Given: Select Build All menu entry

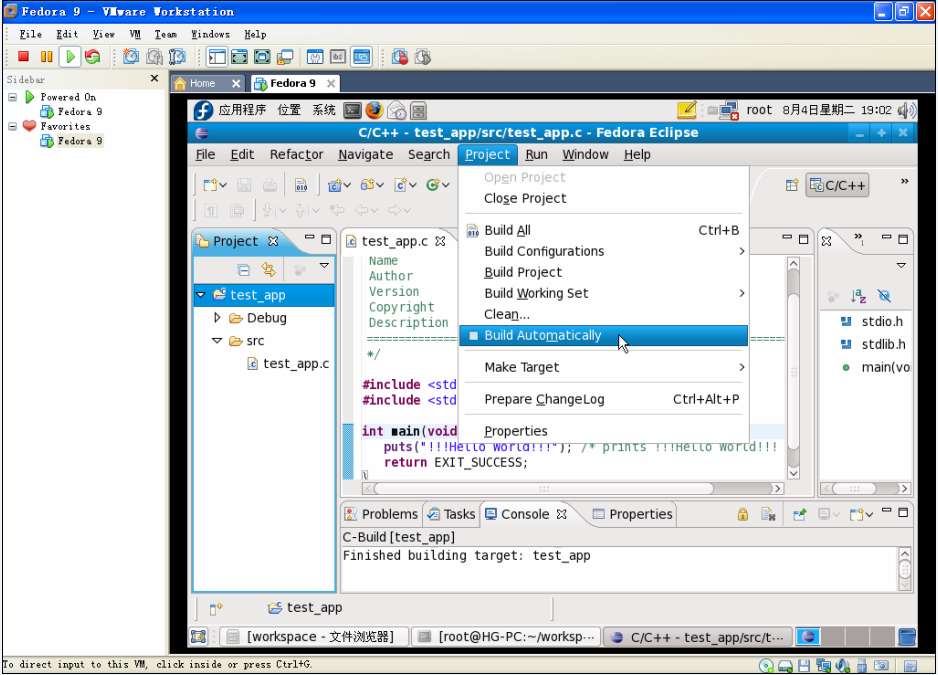Looking at the screenshot, I should coord(604,230).
